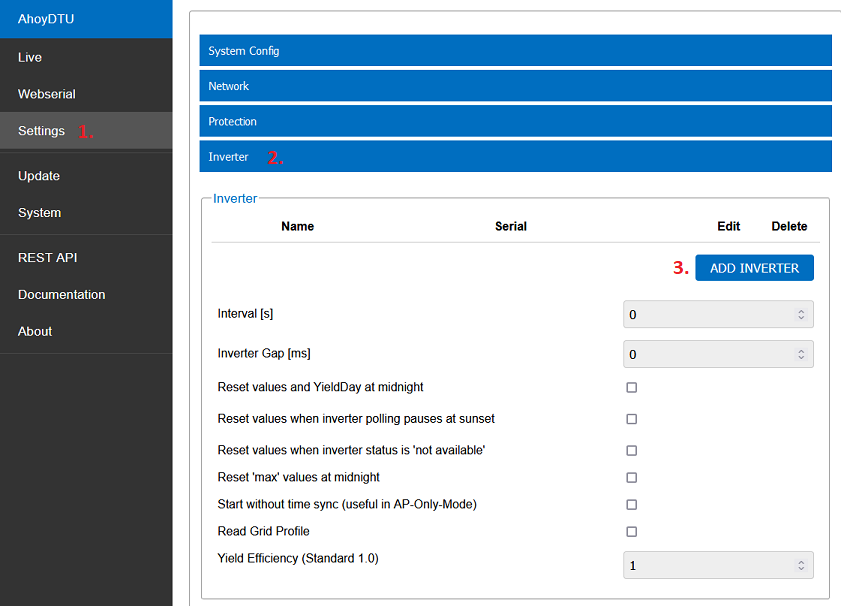
Task: Open the Live page in sidebar
Action: (30, 57)
